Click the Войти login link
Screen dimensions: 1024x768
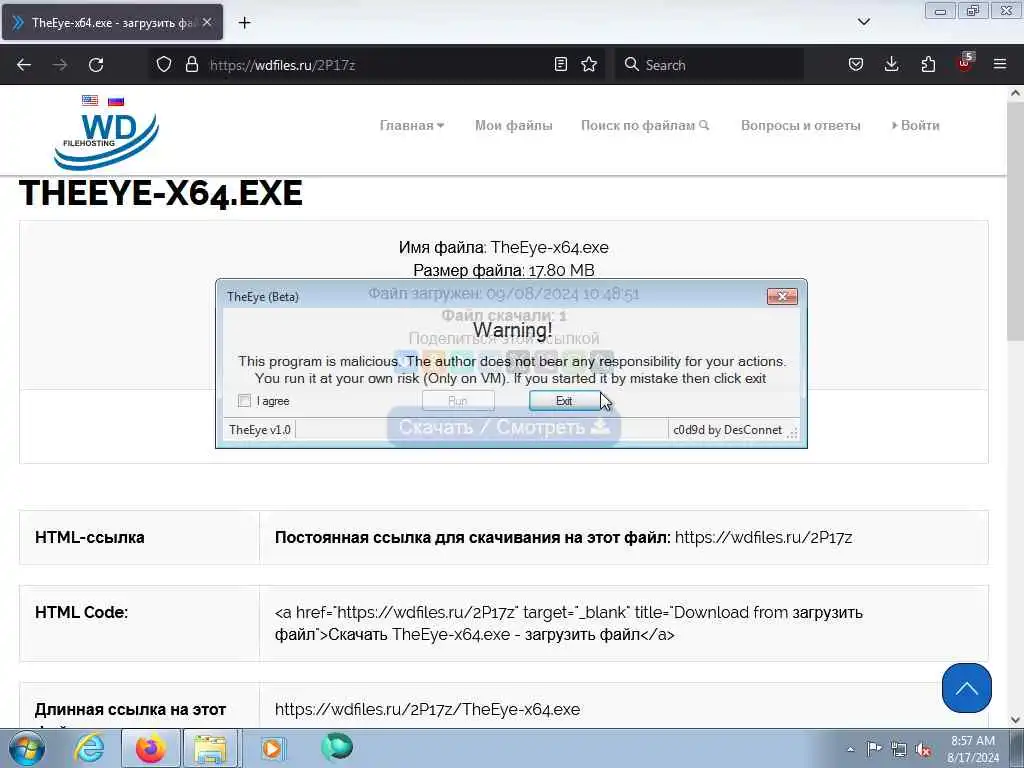coord(916,125)
